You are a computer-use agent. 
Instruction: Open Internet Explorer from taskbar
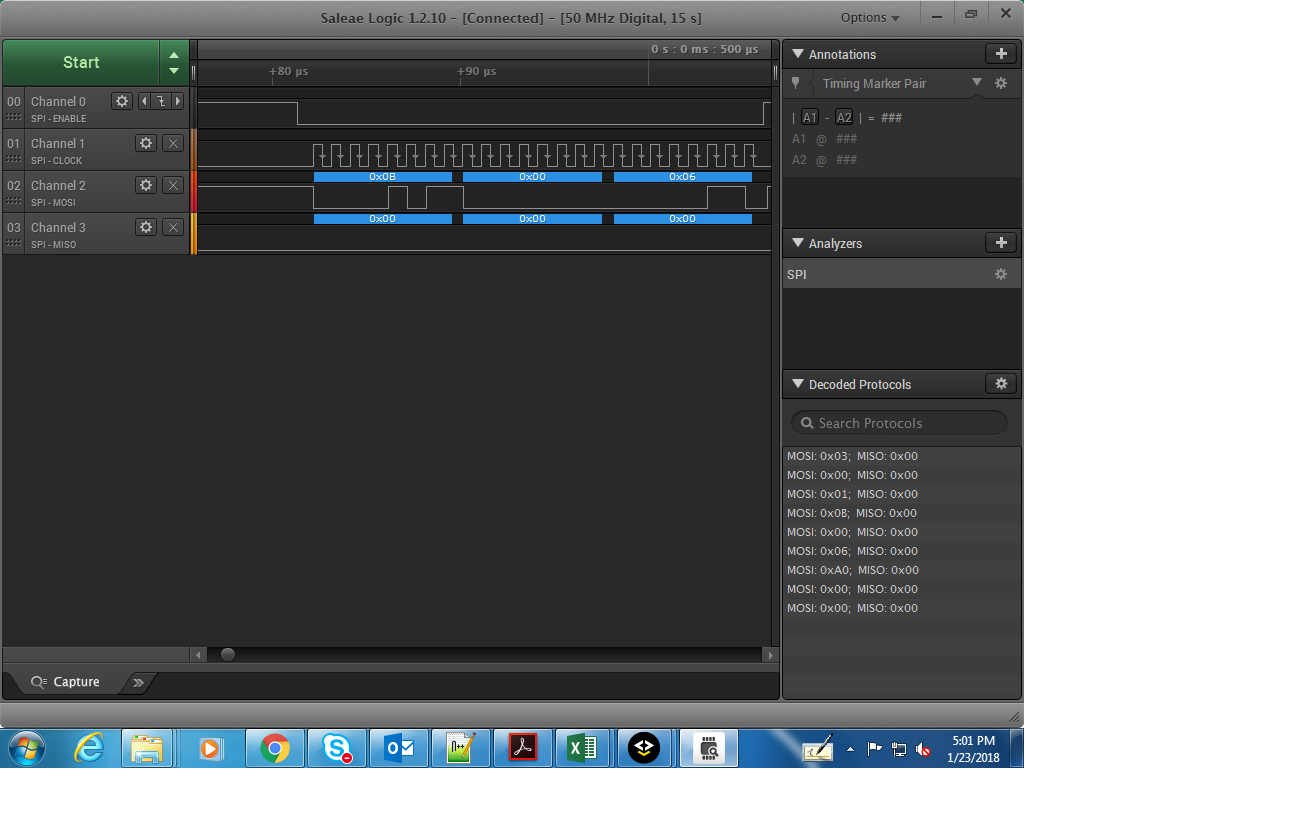tap(89, 748)
